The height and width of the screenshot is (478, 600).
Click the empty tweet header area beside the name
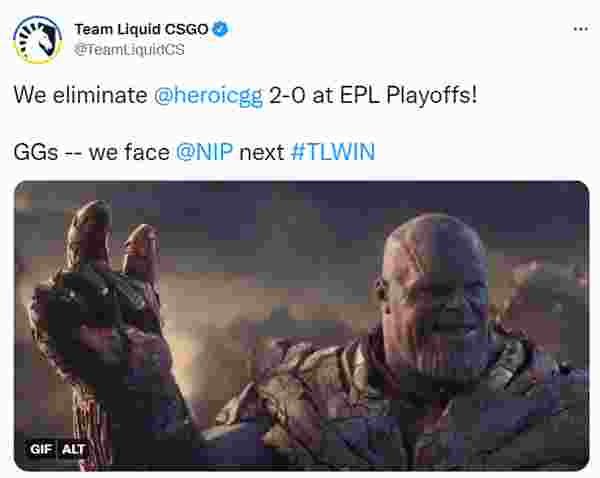click(398, 38)
